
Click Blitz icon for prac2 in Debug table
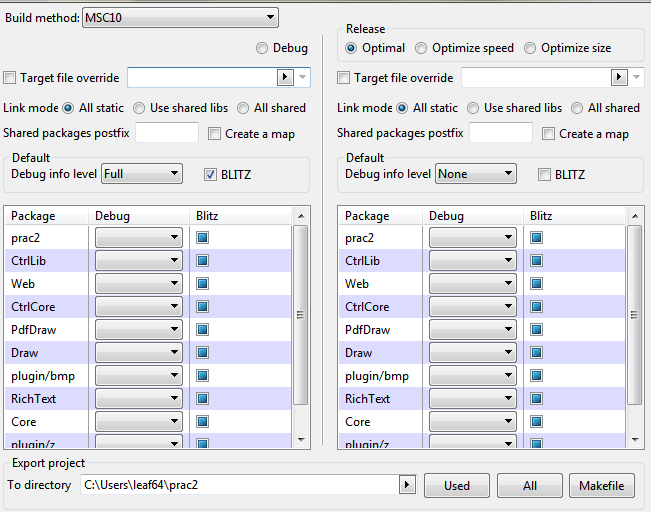pos(202,238)
